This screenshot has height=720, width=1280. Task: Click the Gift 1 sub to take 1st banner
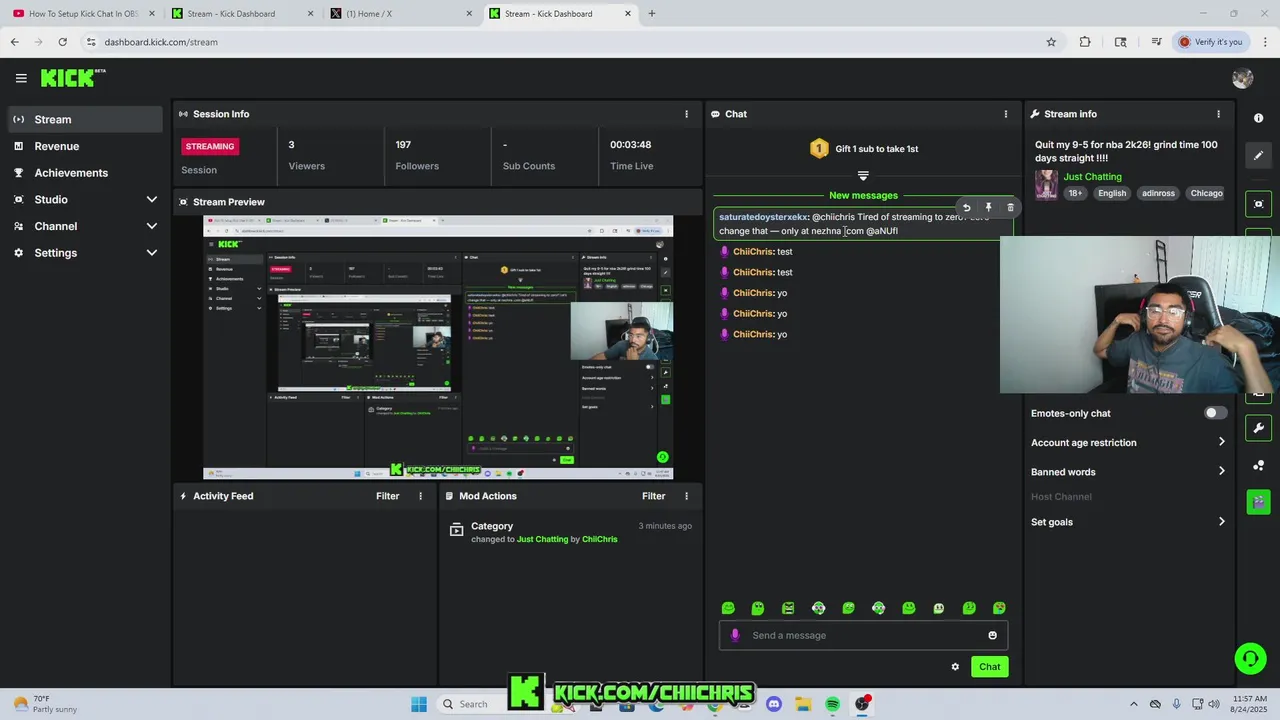pos(864,149)
